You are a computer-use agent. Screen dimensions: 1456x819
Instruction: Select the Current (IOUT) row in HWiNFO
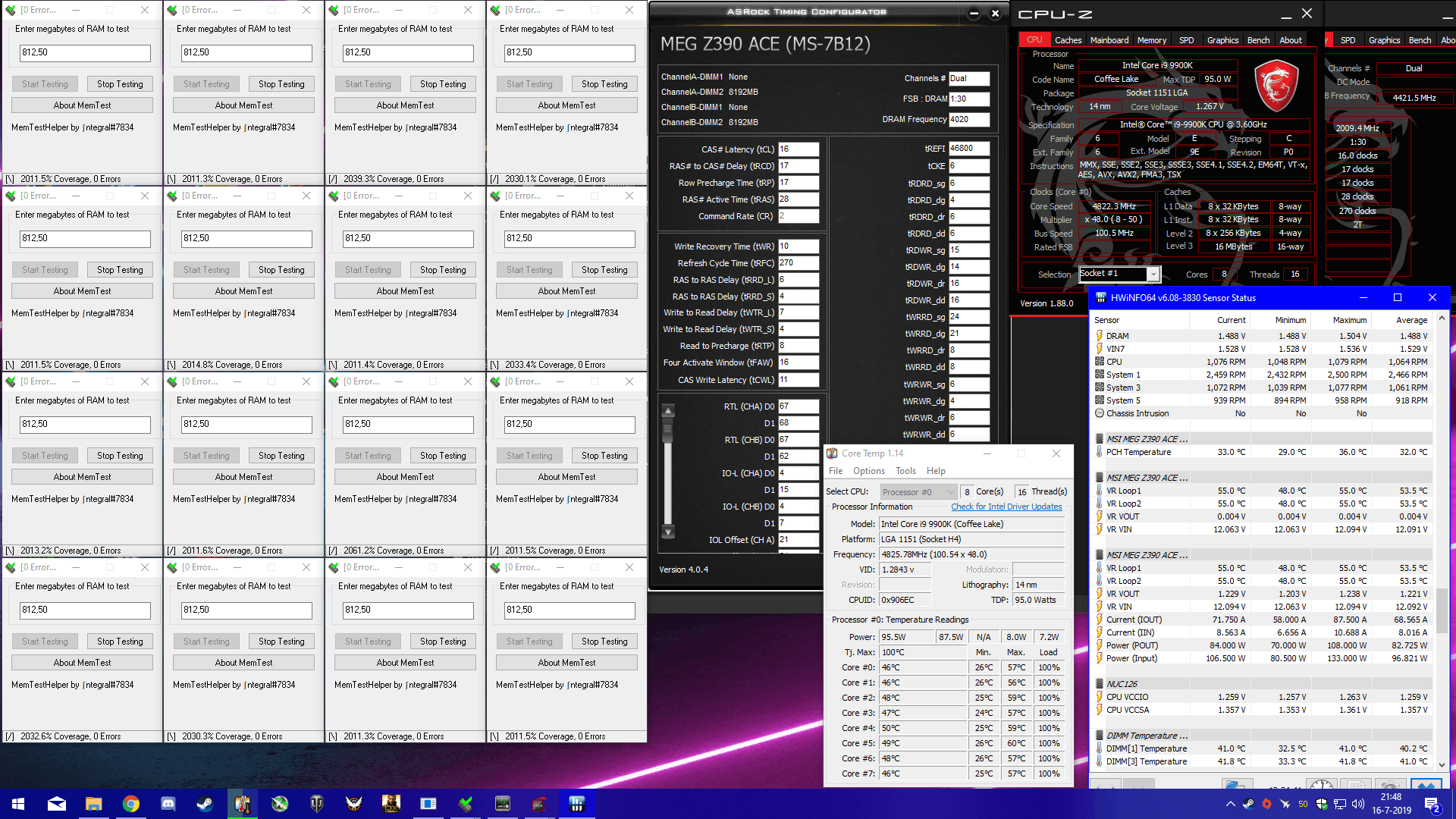1263,620
